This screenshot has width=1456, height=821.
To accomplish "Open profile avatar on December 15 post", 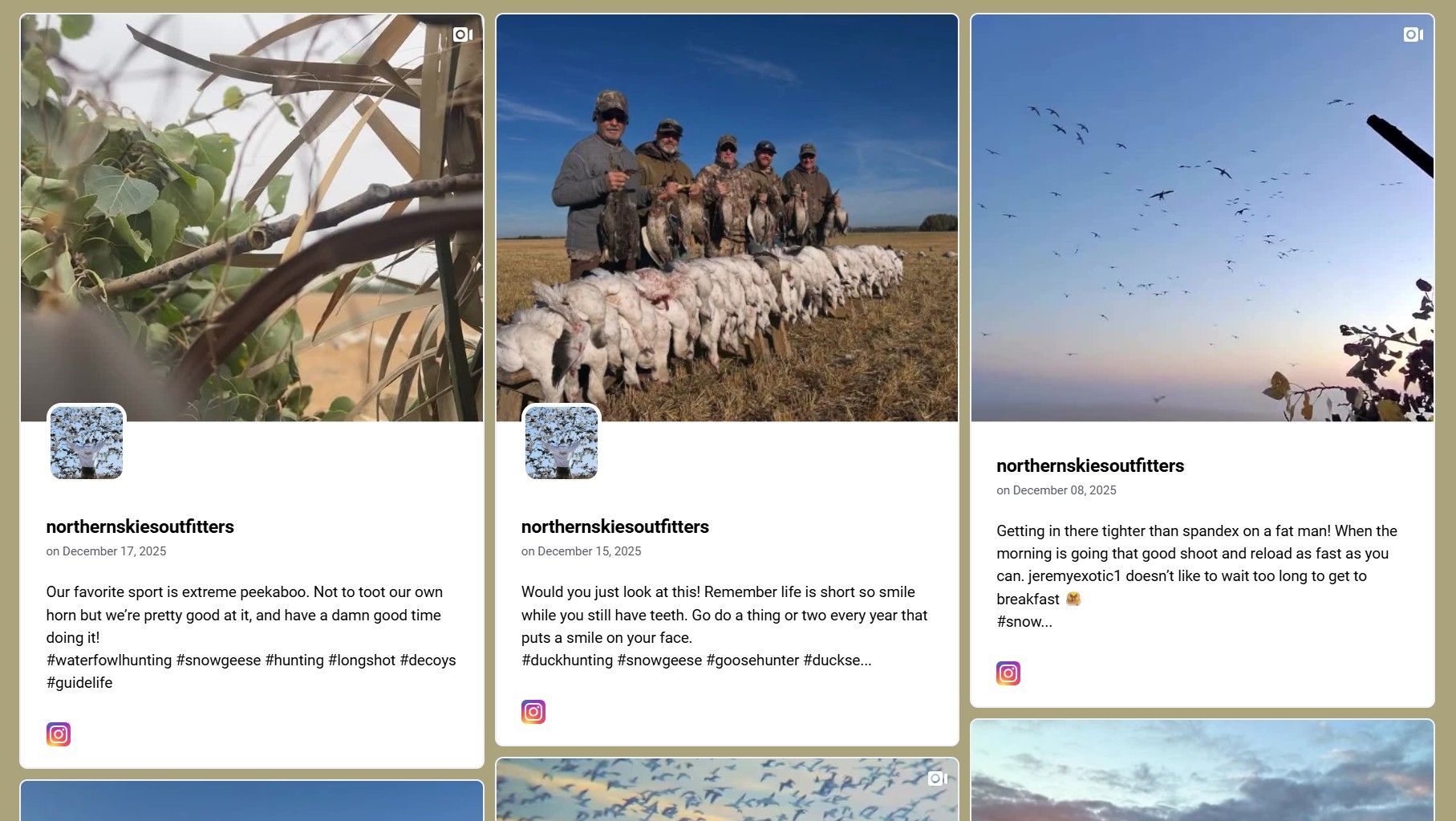I will point(562,443).
